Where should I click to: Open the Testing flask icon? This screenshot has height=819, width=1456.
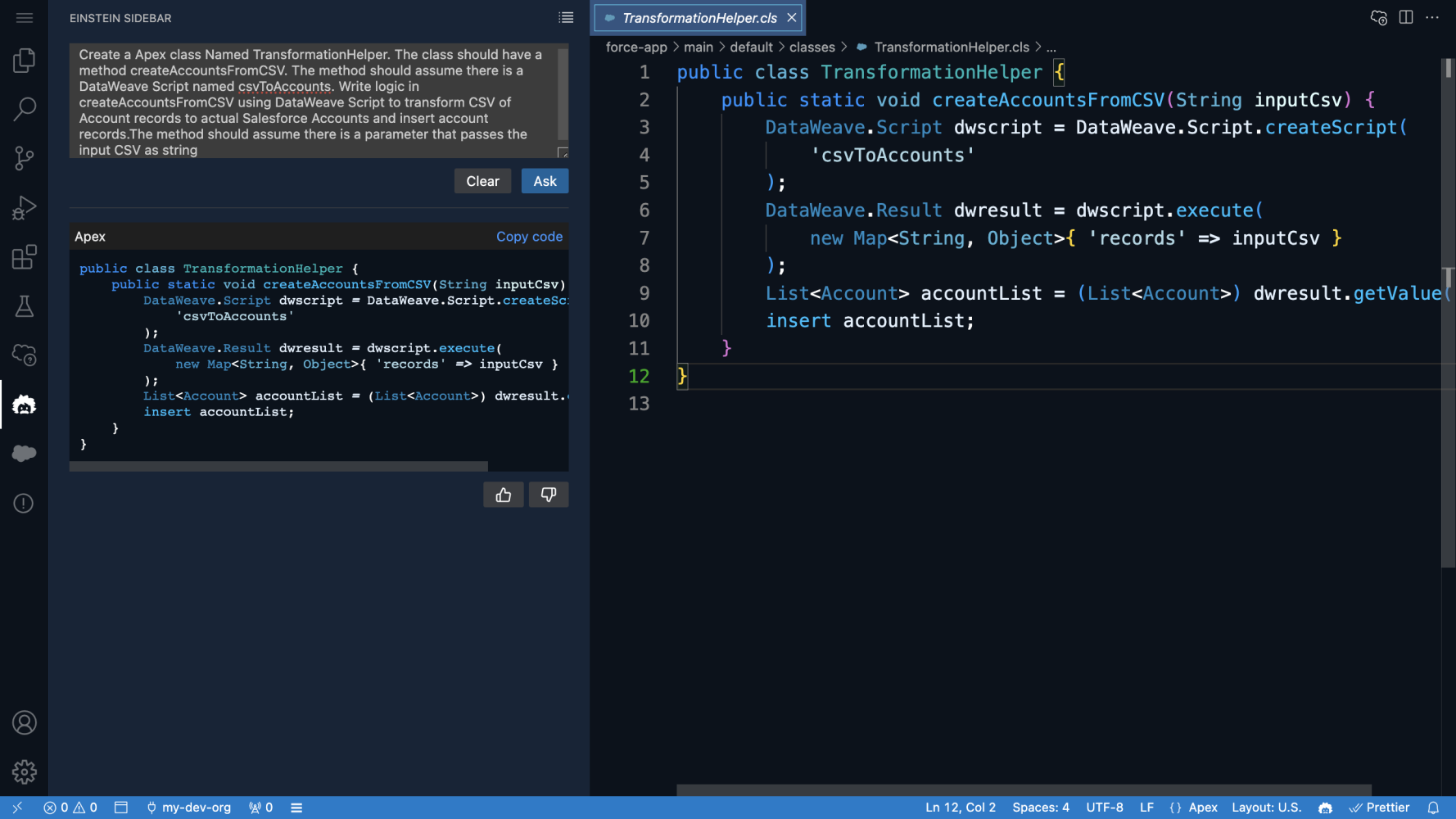(x=25, y=306)
